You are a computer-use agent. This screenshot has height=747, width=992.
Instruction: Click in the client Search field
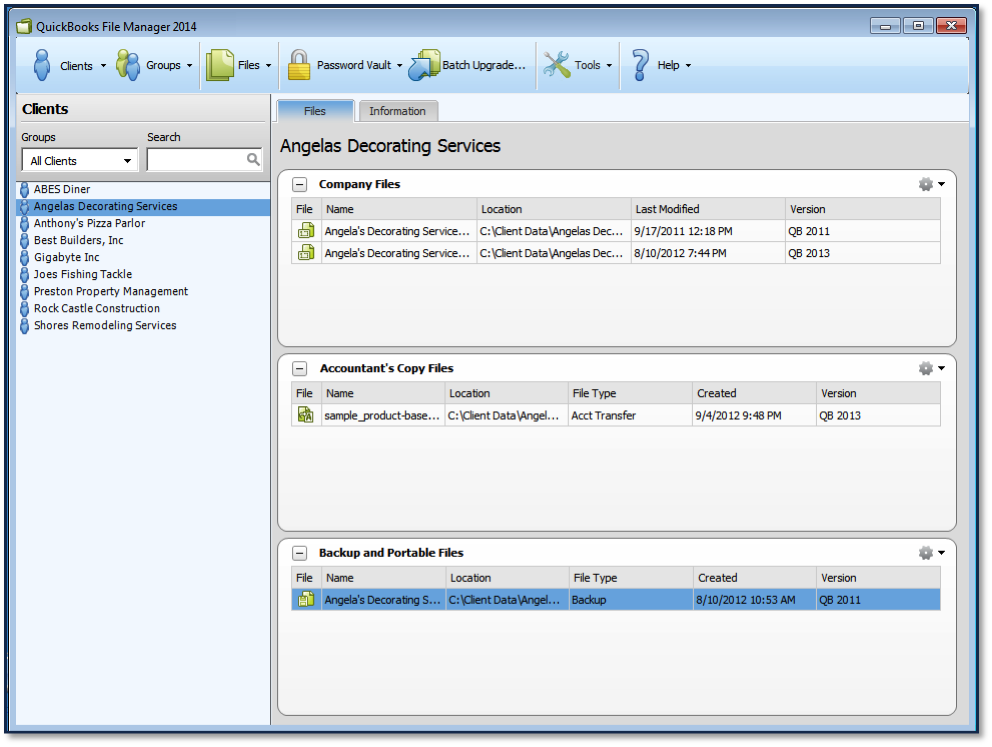click(x=196, y=160)
